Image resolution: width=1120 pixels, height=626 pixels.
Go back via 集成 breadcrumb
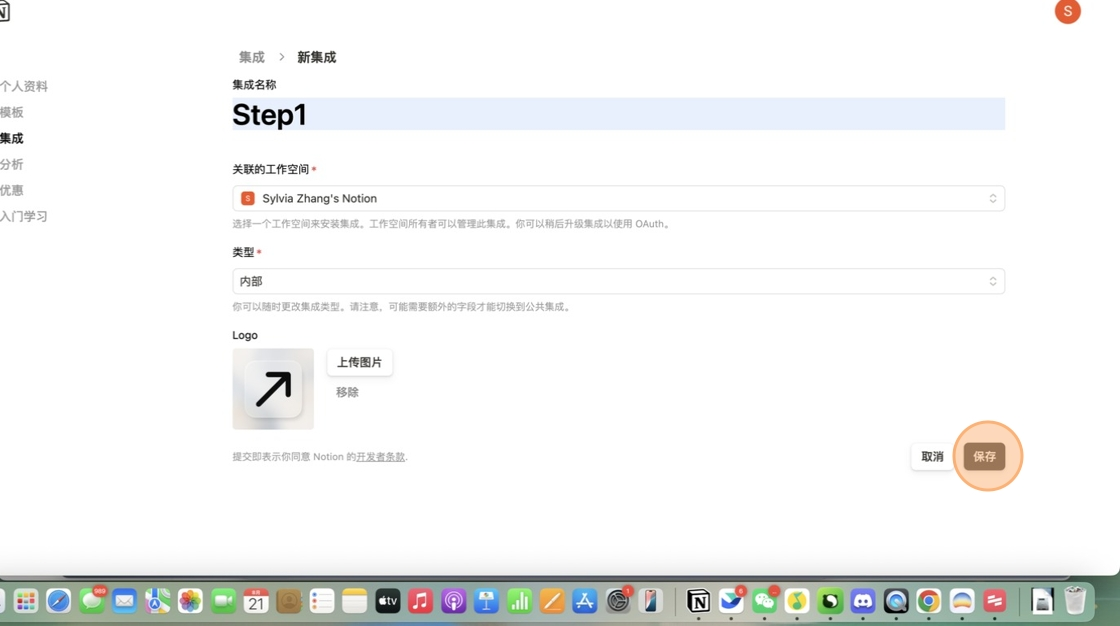[251, 57]
